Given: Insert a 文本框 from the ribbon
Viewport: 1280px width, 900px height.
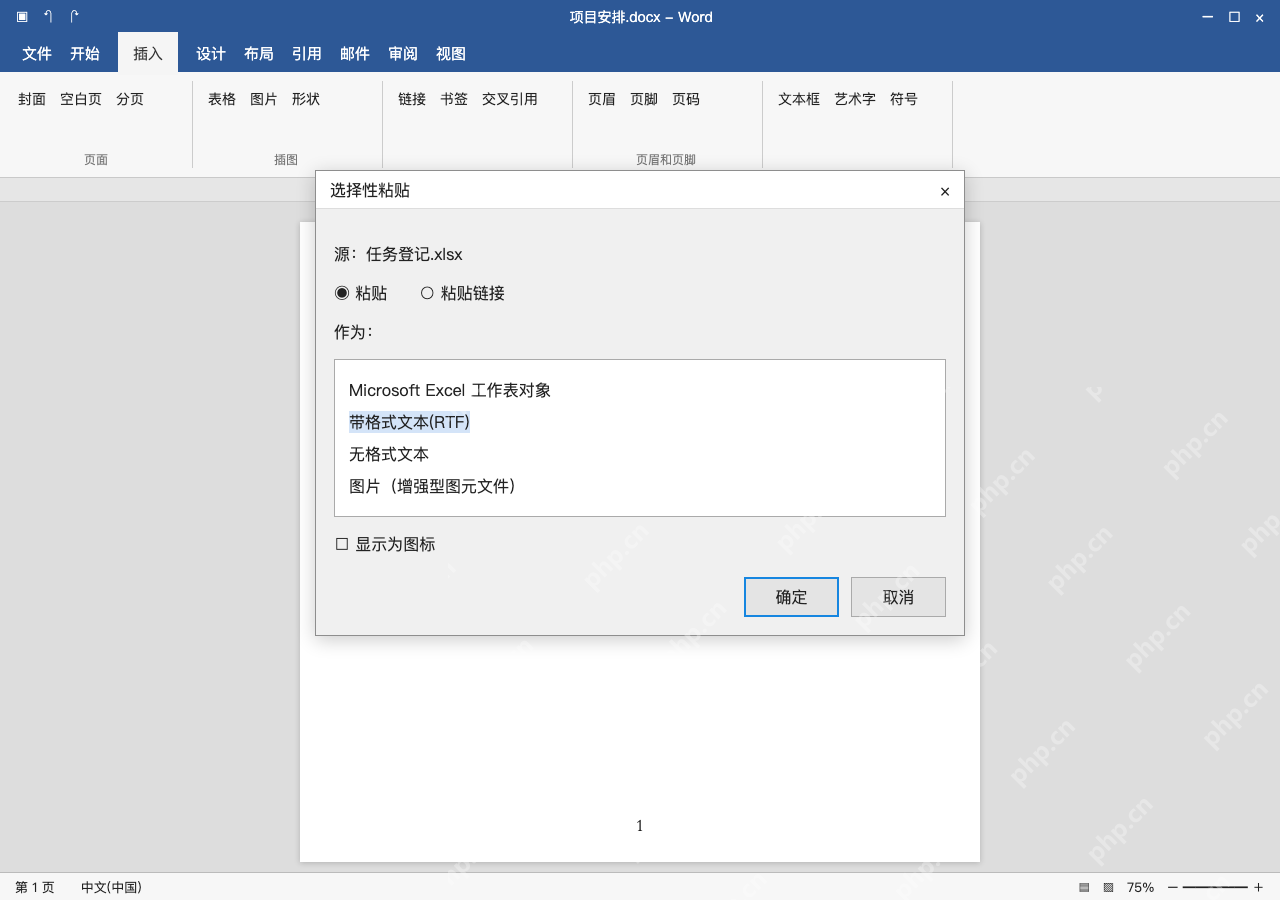Looking at the screenshot, I should (x=799, y=99).
